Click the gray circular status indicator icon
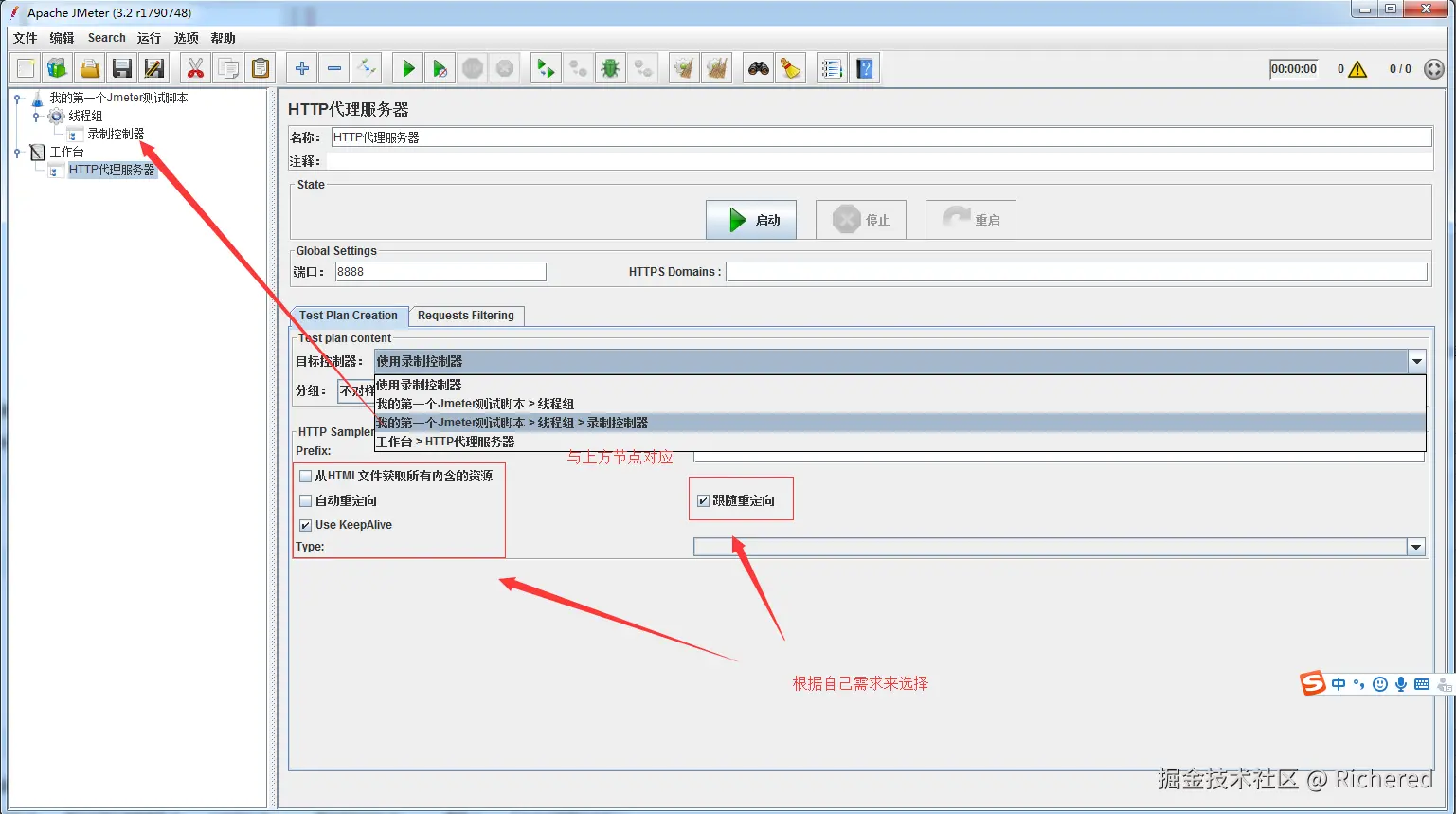The height and width of the screenshot is (814, 1456). coord(1434,69)
